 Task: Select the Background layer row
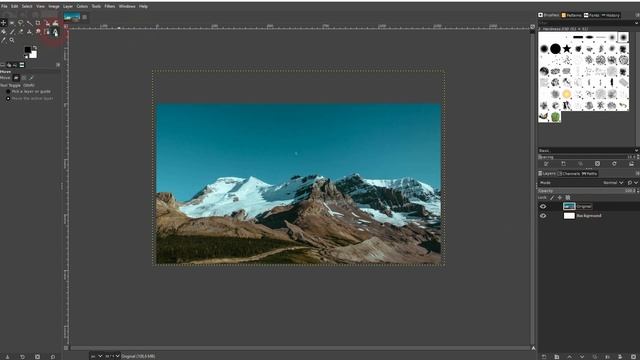[588, 216]
